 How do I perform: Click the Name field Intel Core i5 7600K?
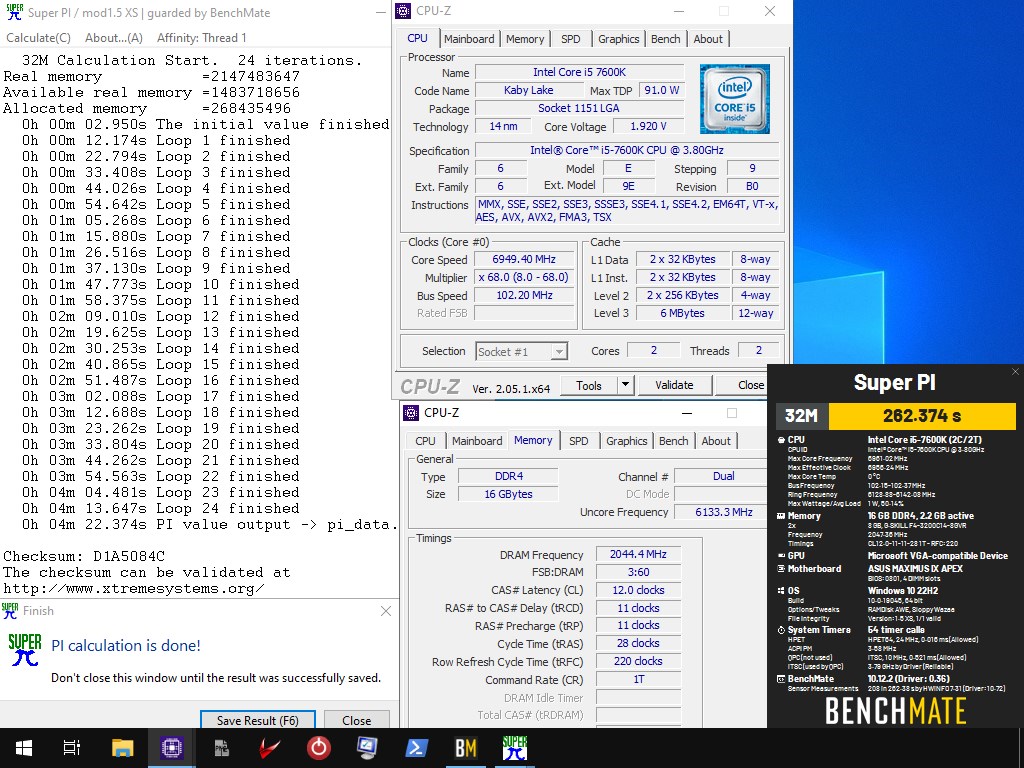[x=579, y=72]
